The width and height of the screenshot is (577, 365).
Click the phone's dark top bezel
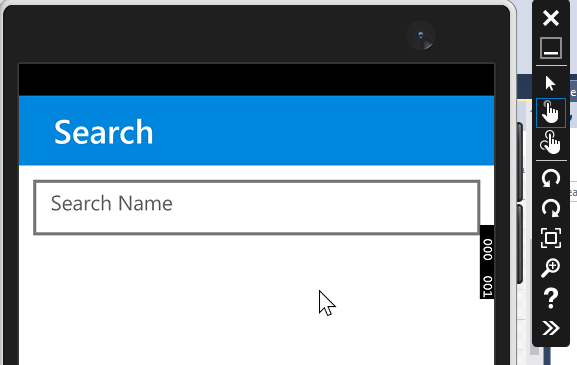[221, 35]
